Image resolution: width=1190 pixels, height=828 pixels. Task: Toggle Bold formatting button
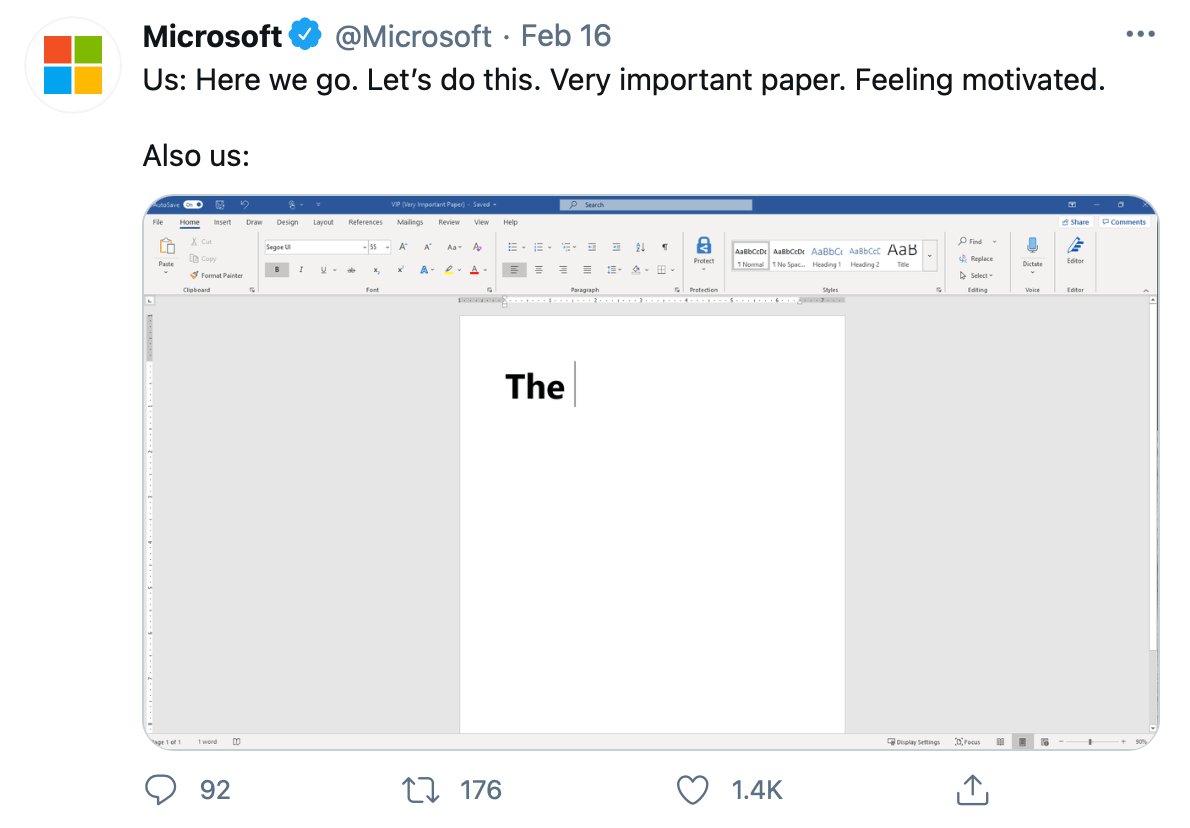(x=277, y=269)
